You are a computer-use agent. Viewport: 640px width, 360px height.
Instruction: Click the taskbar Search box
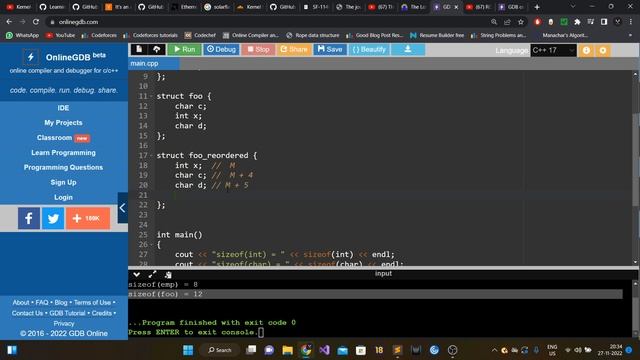coord(219,350)
